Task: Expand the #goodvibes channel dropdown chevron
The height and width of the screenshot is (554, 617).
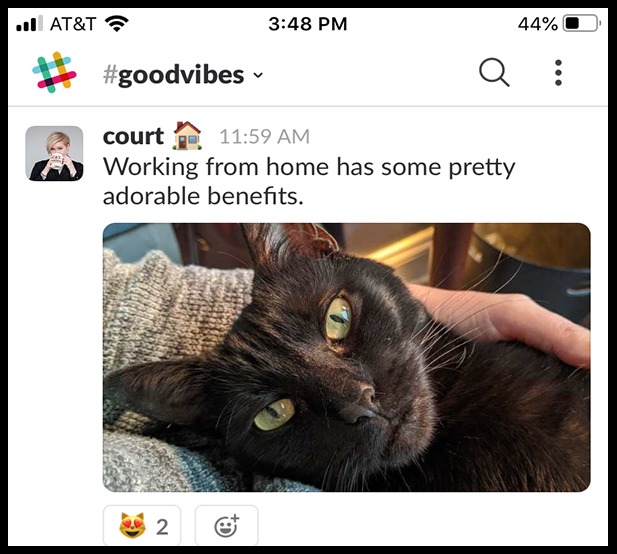Action: [x=258, y=75]
